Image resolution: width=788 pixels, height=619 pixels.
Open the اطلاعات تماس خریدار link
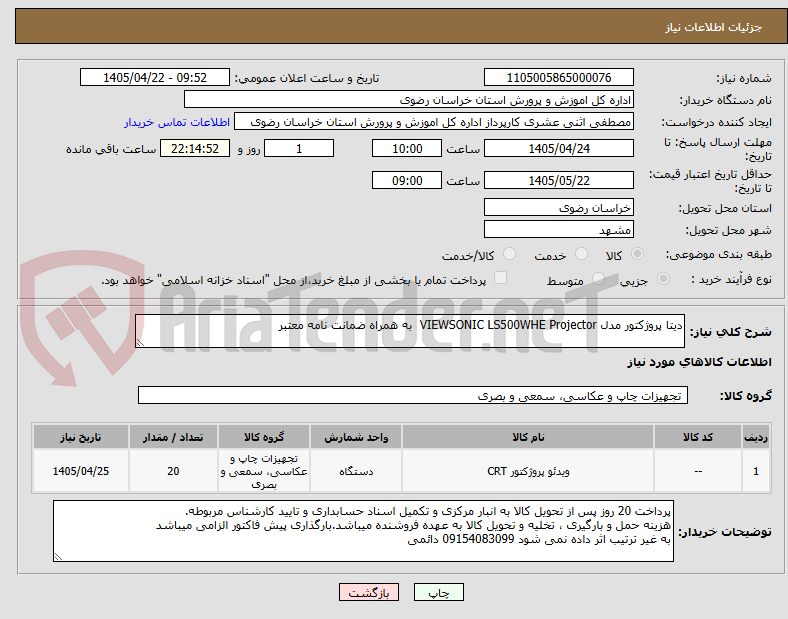(x=177, y=122)
